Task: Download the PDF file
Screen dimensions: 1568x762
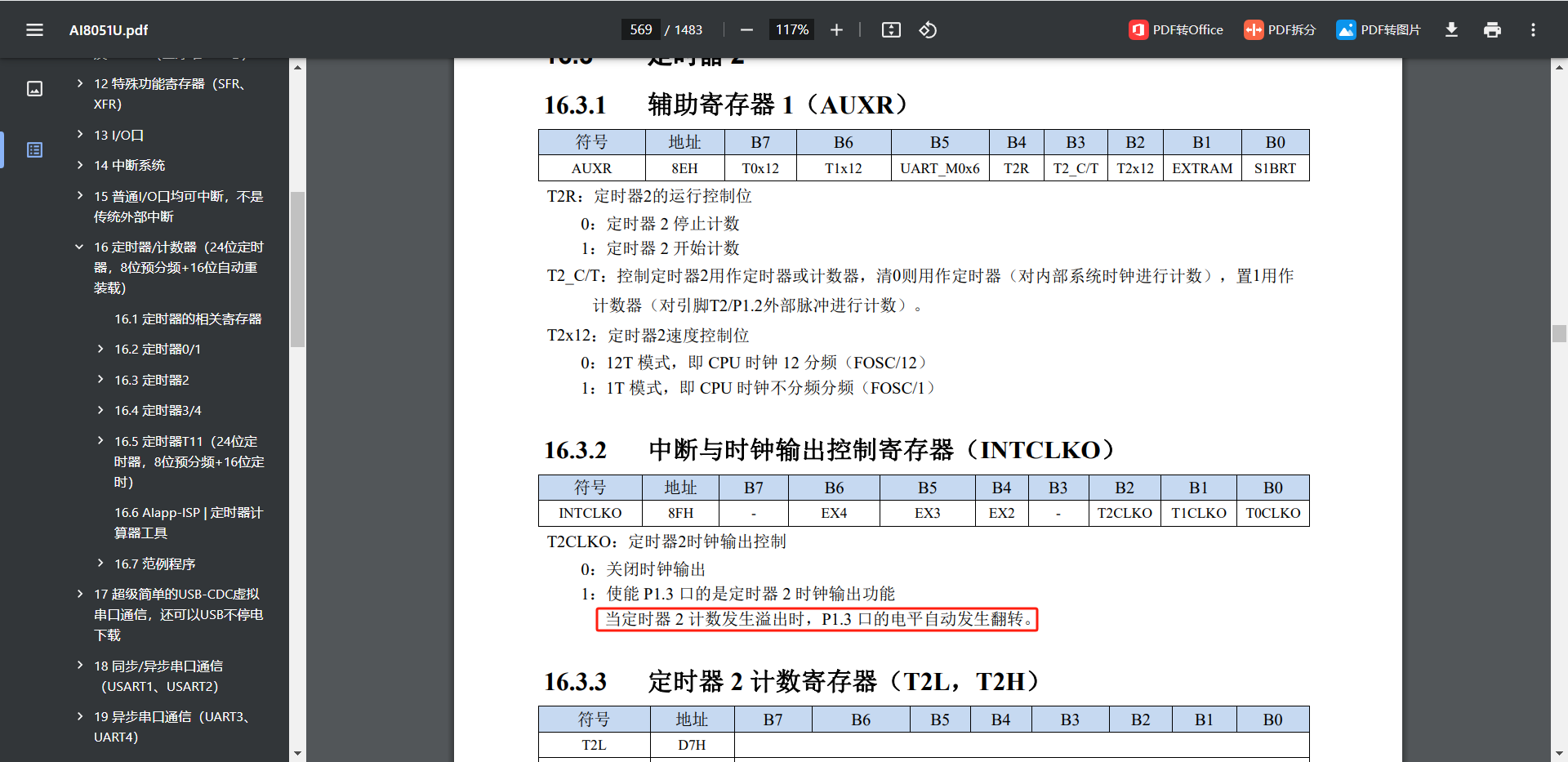Action: tap(1451, 30)
